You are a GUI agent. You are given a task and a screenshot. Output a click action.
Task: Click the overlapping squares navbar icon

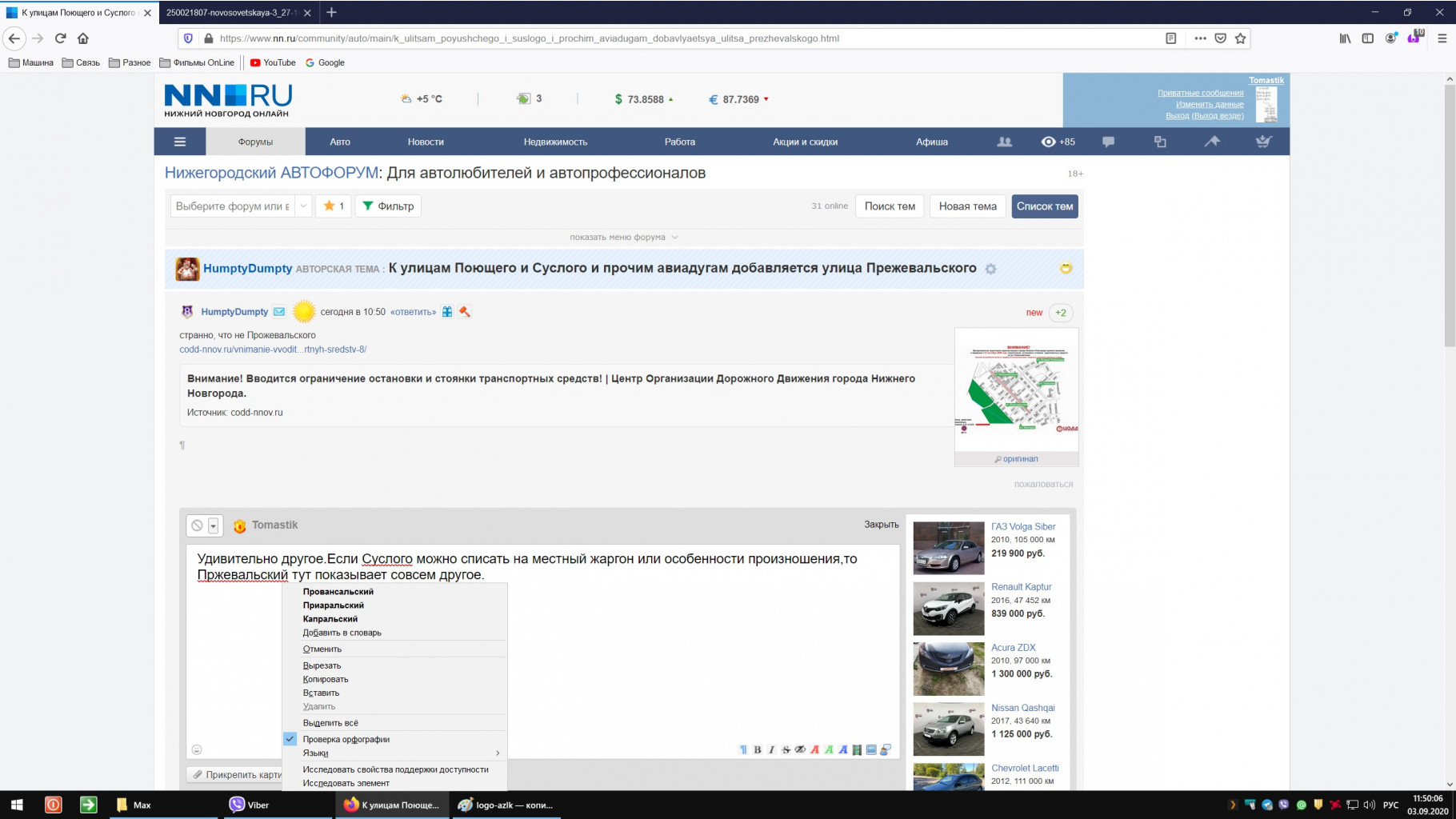tap(1160, 142)
